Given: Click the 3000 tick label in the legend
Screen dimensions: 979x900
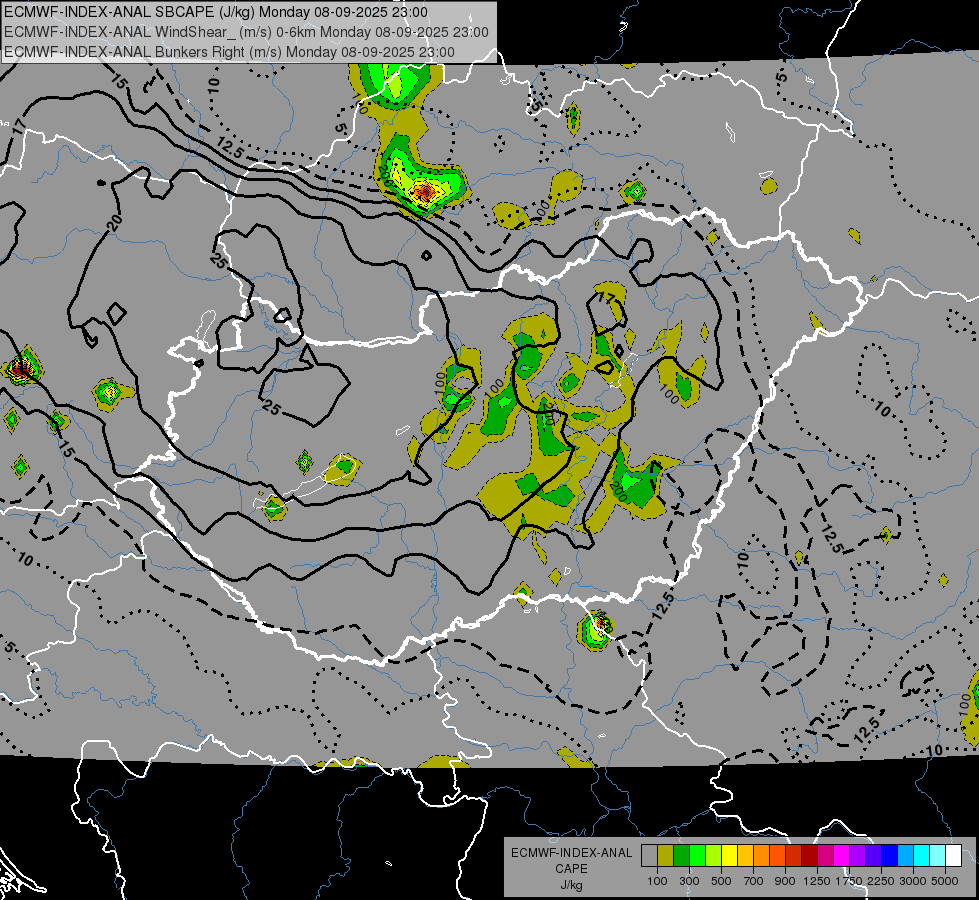Looking at the screenshot, I should click(x=913, y=881).
